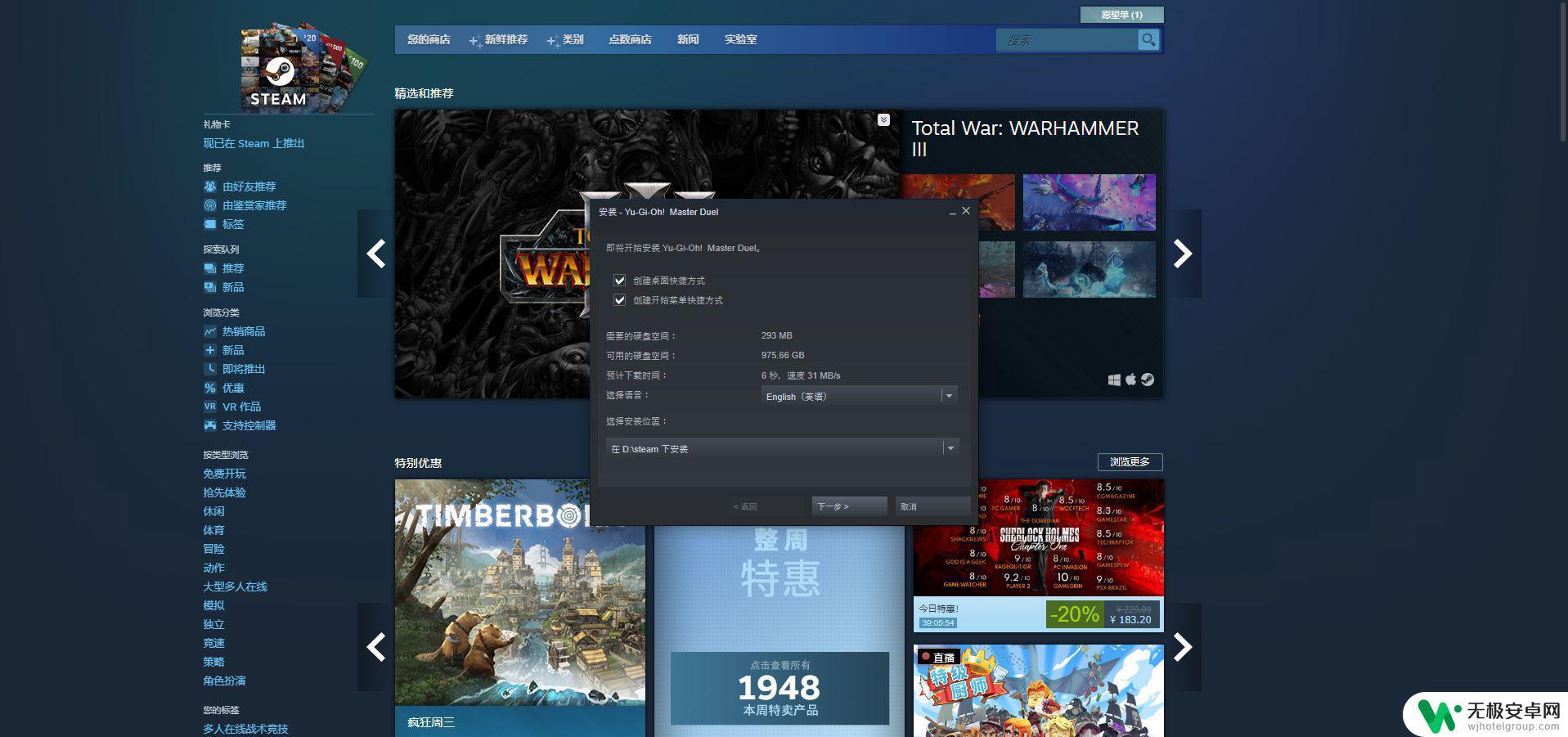Open the 实验室 tab
This screenshot has height=737, width=1568.
[740, 39]
